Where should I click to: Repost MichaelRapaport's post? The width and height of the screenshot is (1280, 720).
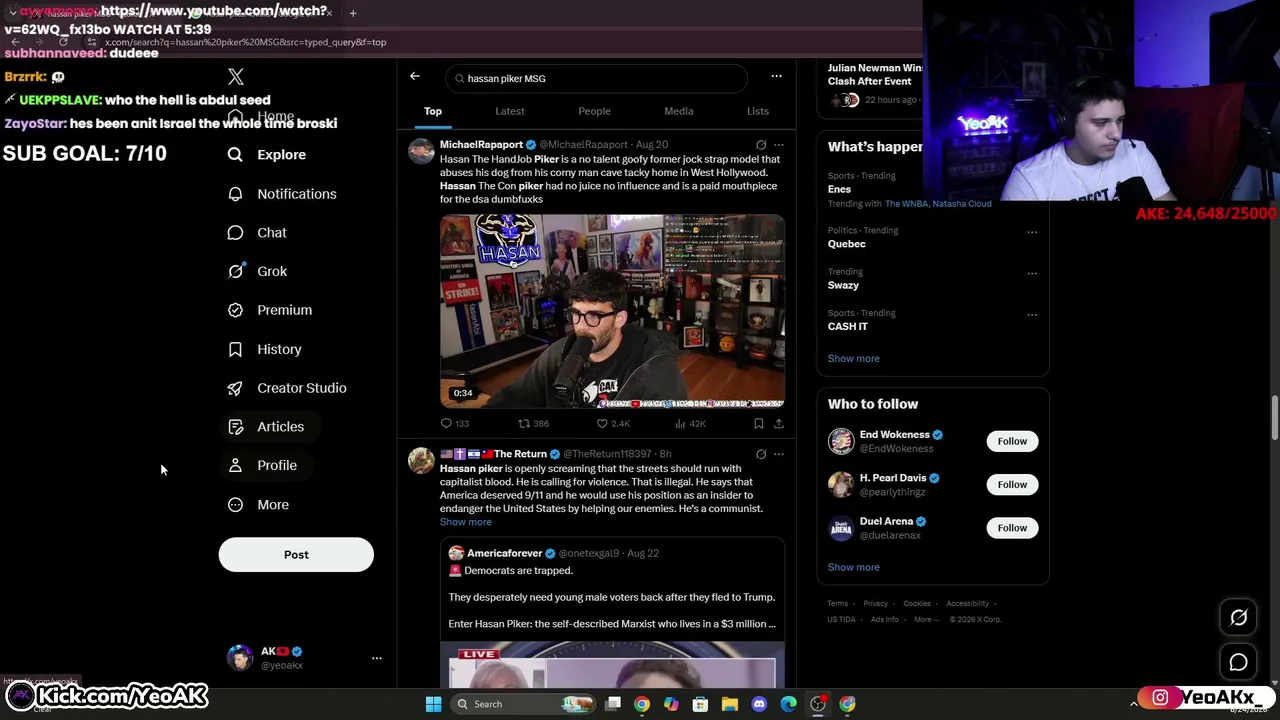coord(533,424)
